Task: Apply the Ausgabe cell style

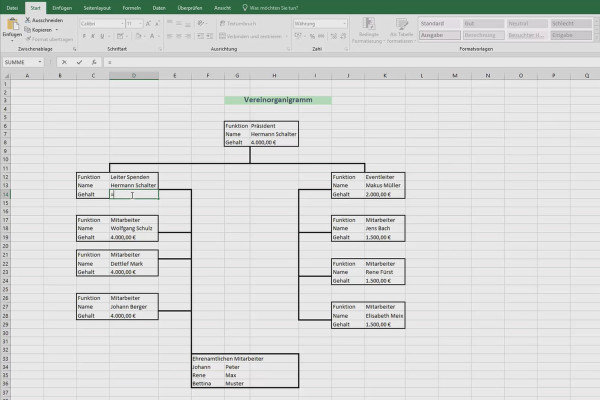Action: [440, 35]
